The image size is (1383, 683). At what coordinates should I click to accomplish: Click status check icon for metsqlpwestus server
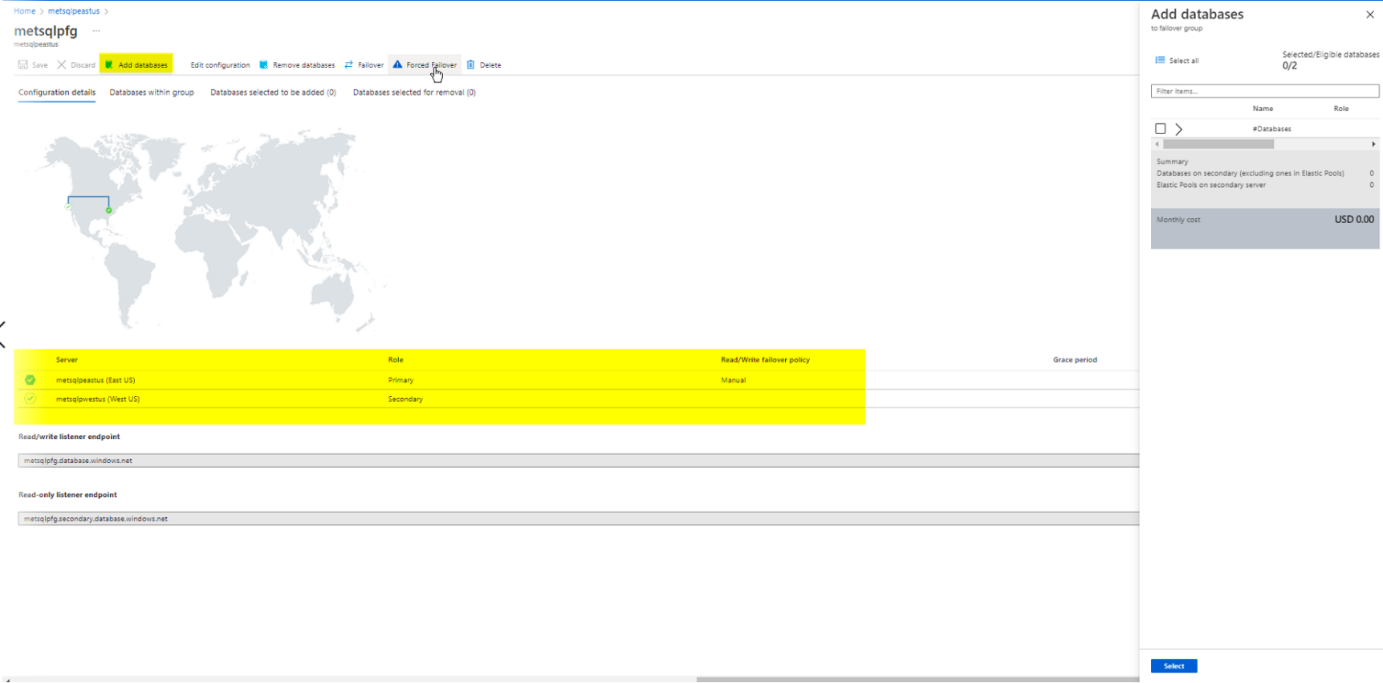coord(30,399)
